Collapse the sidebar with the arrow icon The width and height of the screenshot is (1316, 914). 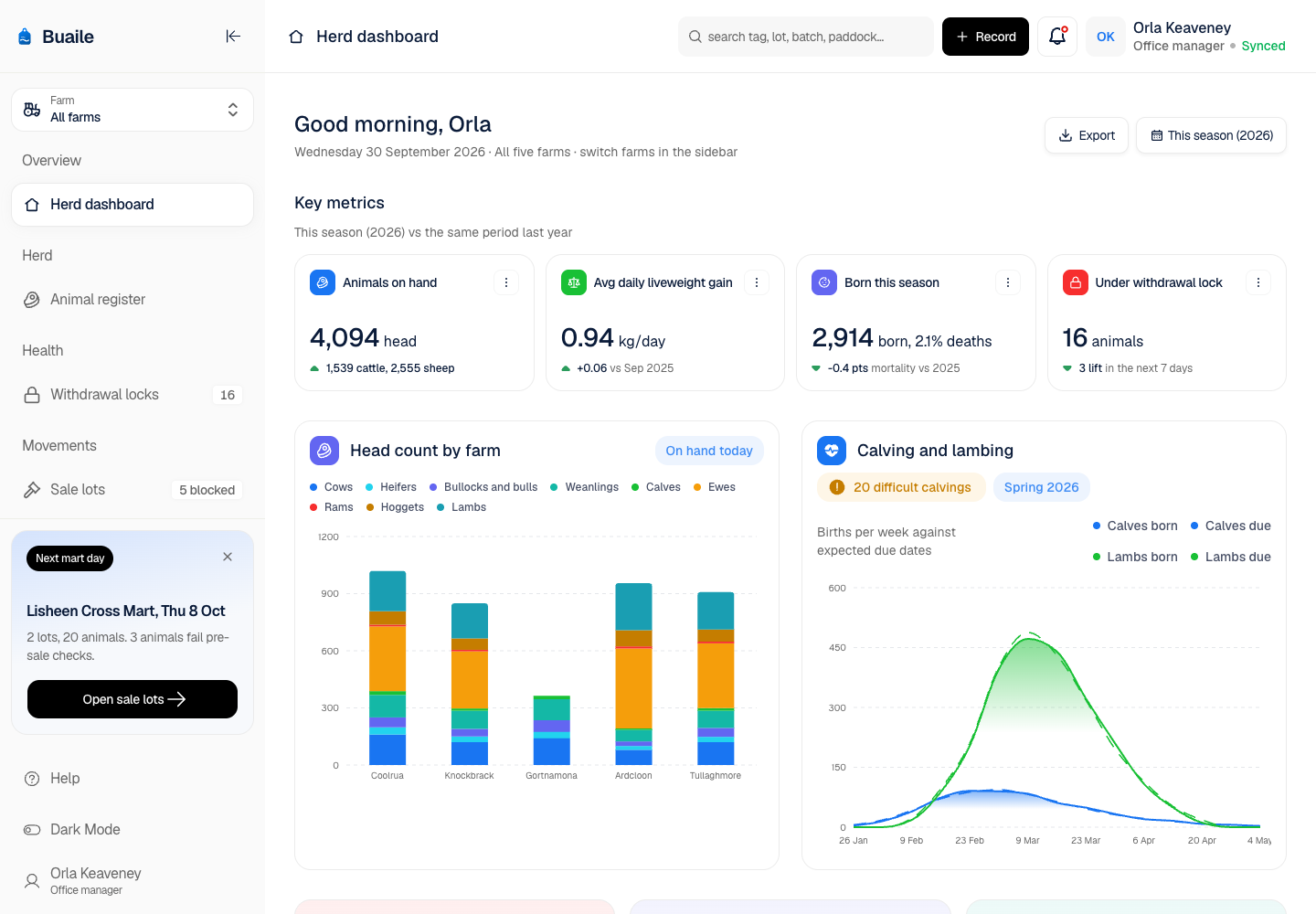click(233, 37)
